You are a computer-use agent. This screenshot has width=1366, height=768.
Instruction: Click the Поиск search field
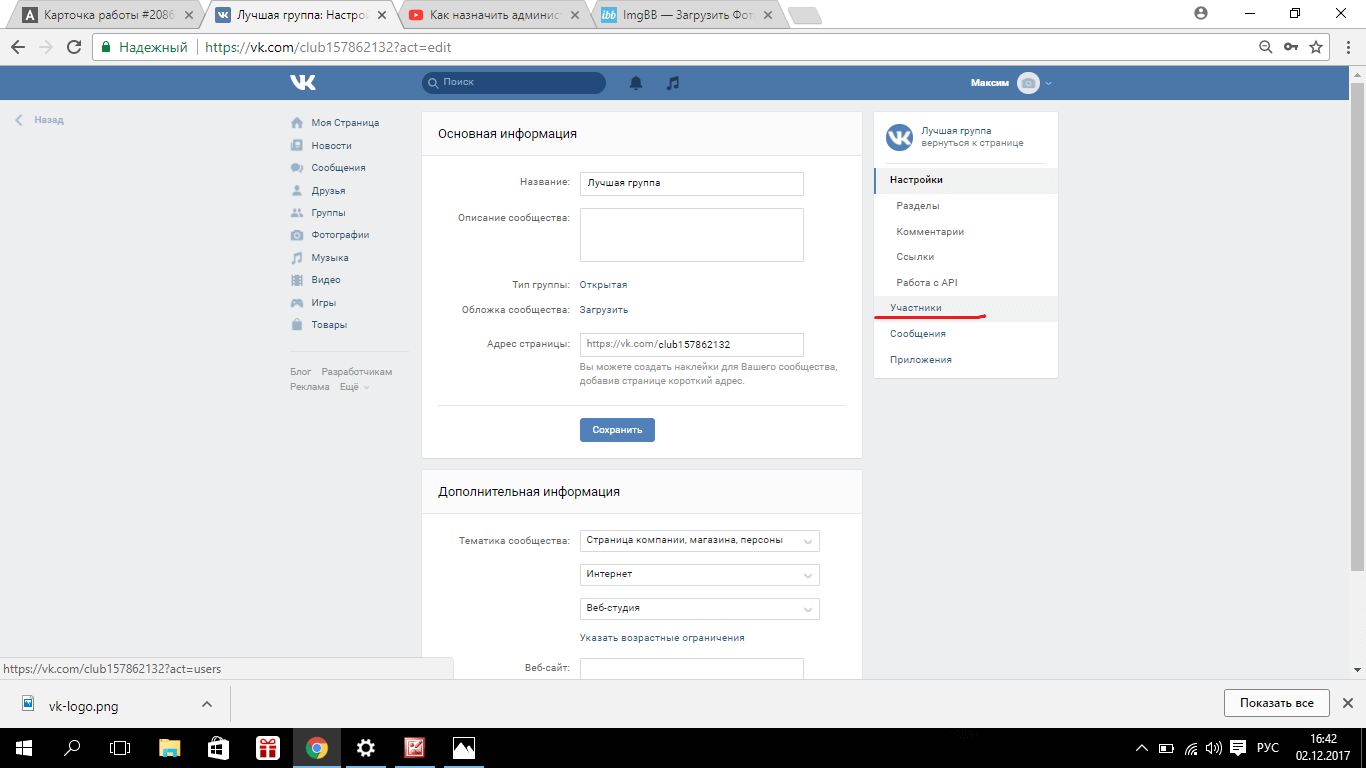[x=514, y=83]
